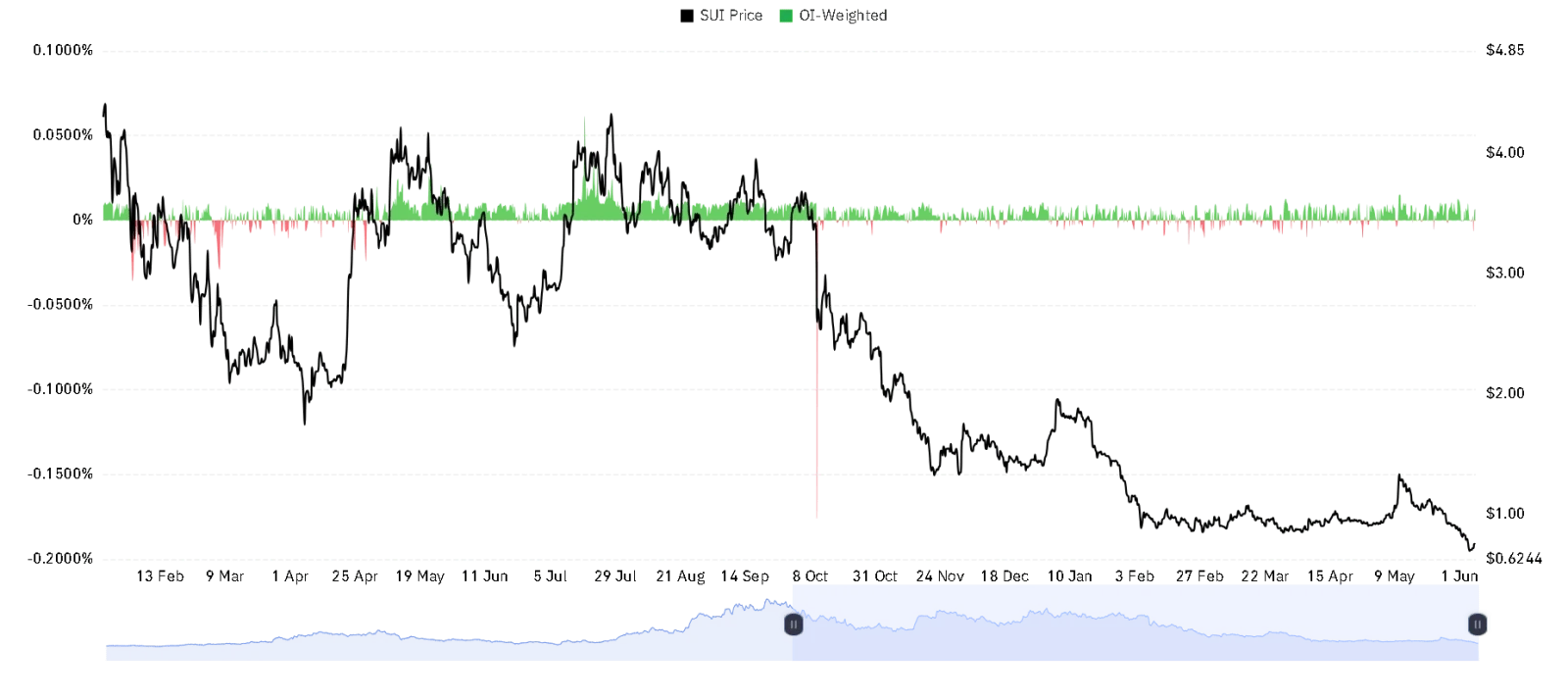Toggle the SUI Price legend entry
Screen dimensions: 1568x699
pos(721,16)
